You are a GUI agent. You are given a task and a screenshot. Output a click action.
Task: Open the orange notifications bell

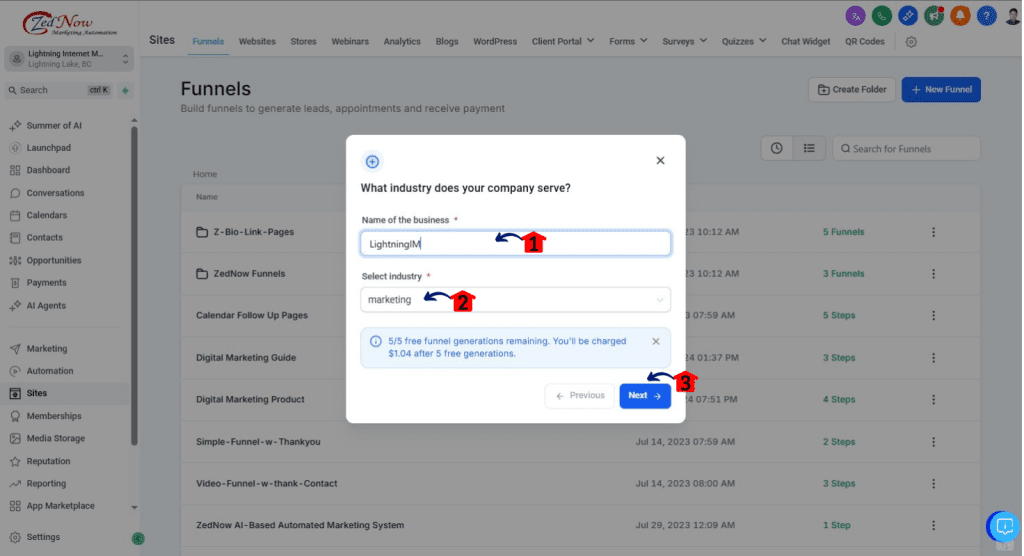(960, 16)
